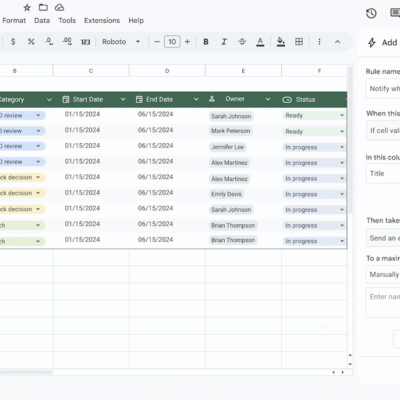The width and height of the screenshot is (400, 400).
Task: Open Status dropdown for Sarah Johnson Ready row
Action: [x=342, y=115]
